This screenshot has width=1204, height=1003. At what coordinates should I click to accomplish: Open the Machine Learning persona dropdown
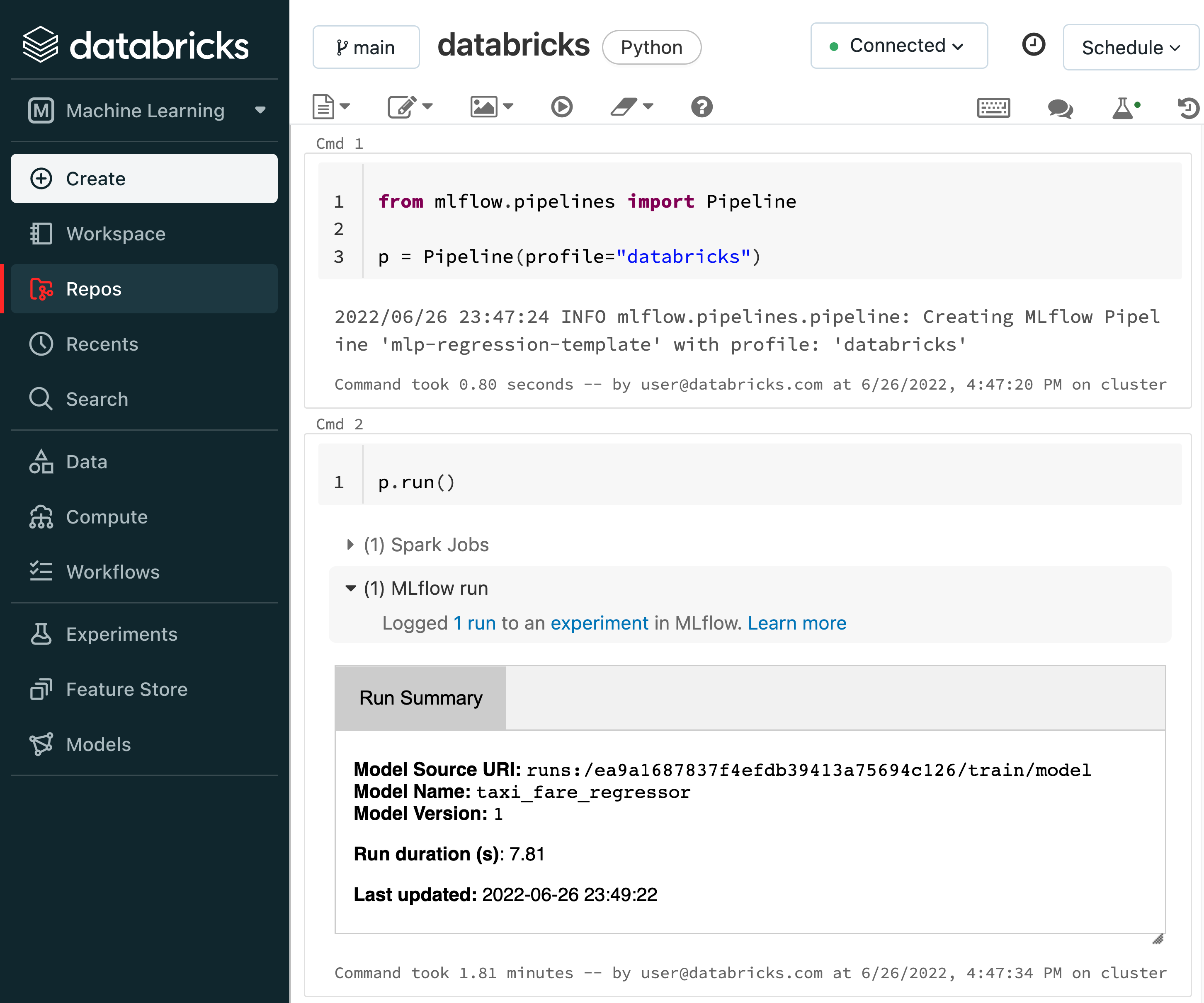(147, 110)
